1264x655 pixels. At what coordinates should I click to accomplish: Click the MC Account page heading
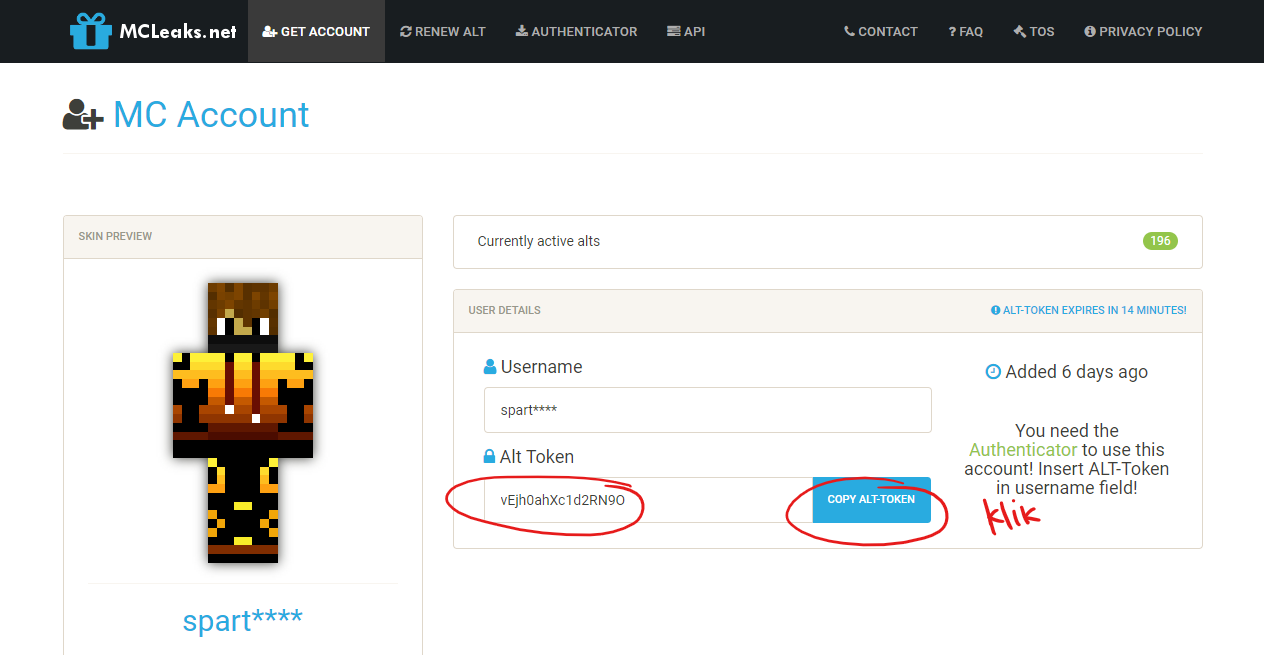tap(211, 115)
